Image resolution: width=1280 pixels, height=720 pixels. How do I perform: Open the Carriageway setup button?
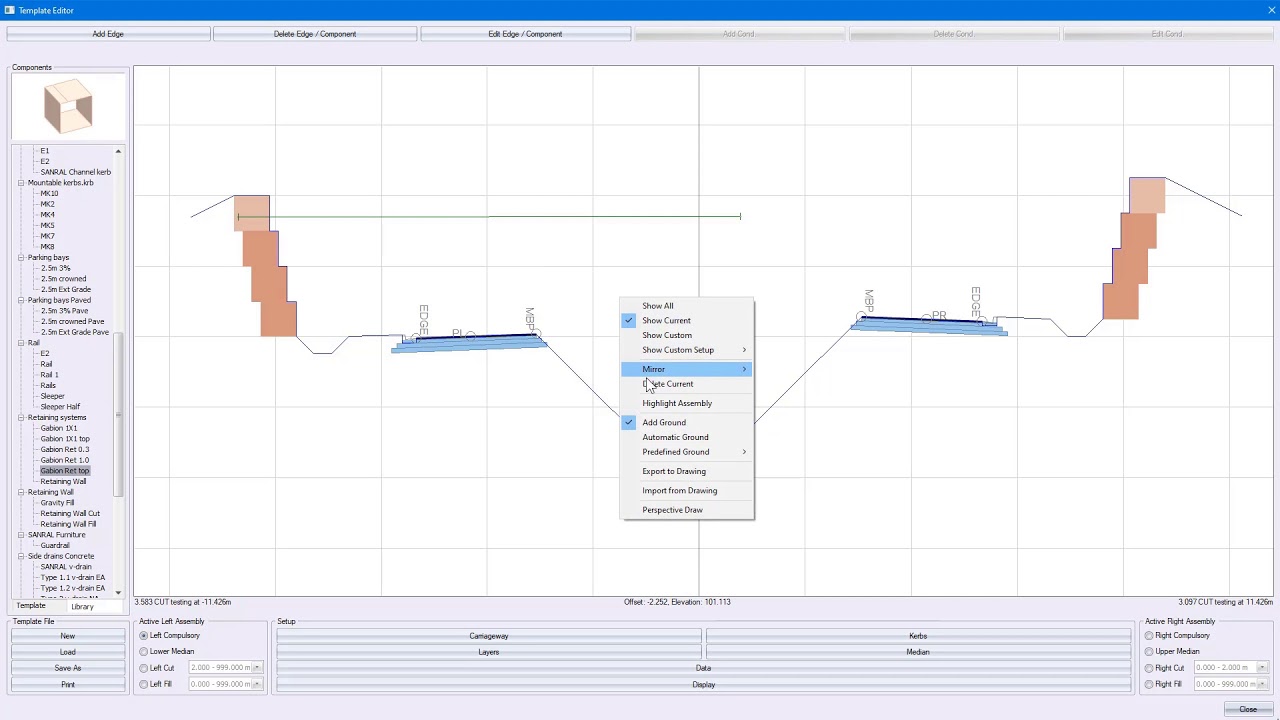point(489,636)
